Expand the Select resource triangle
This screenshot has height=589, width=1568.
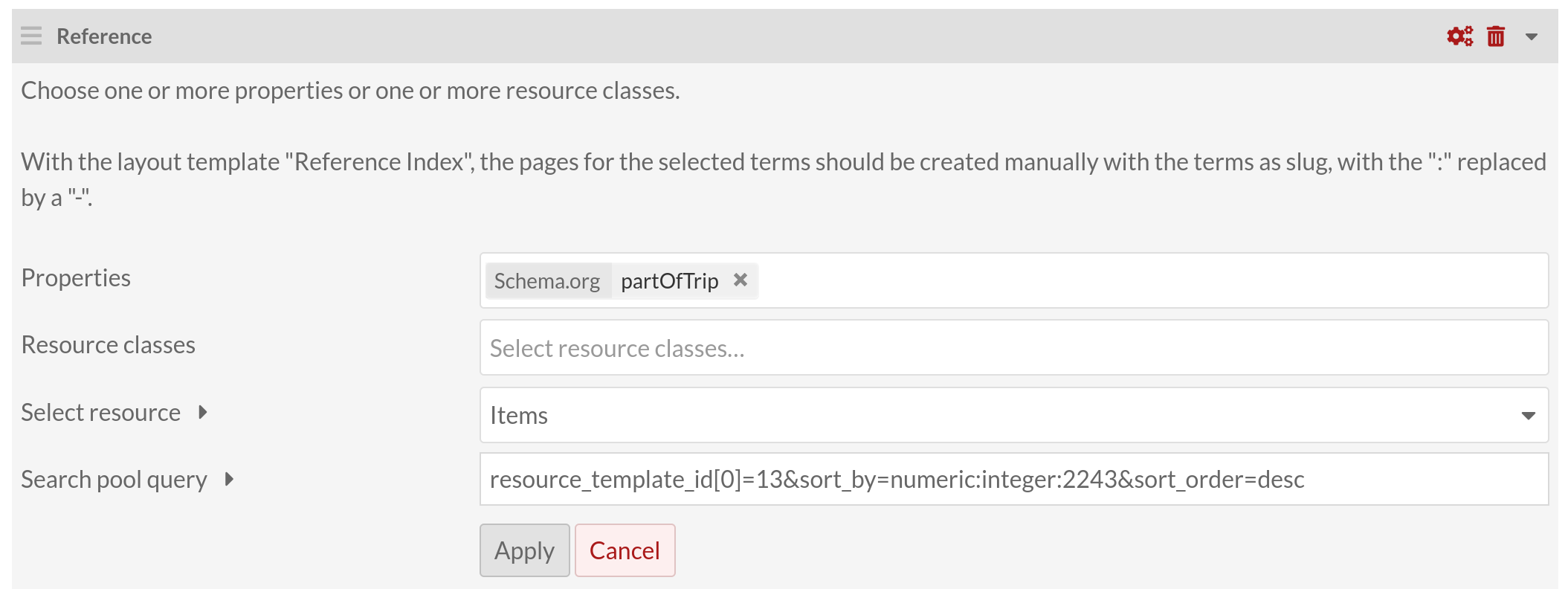(x=203, y=412)
